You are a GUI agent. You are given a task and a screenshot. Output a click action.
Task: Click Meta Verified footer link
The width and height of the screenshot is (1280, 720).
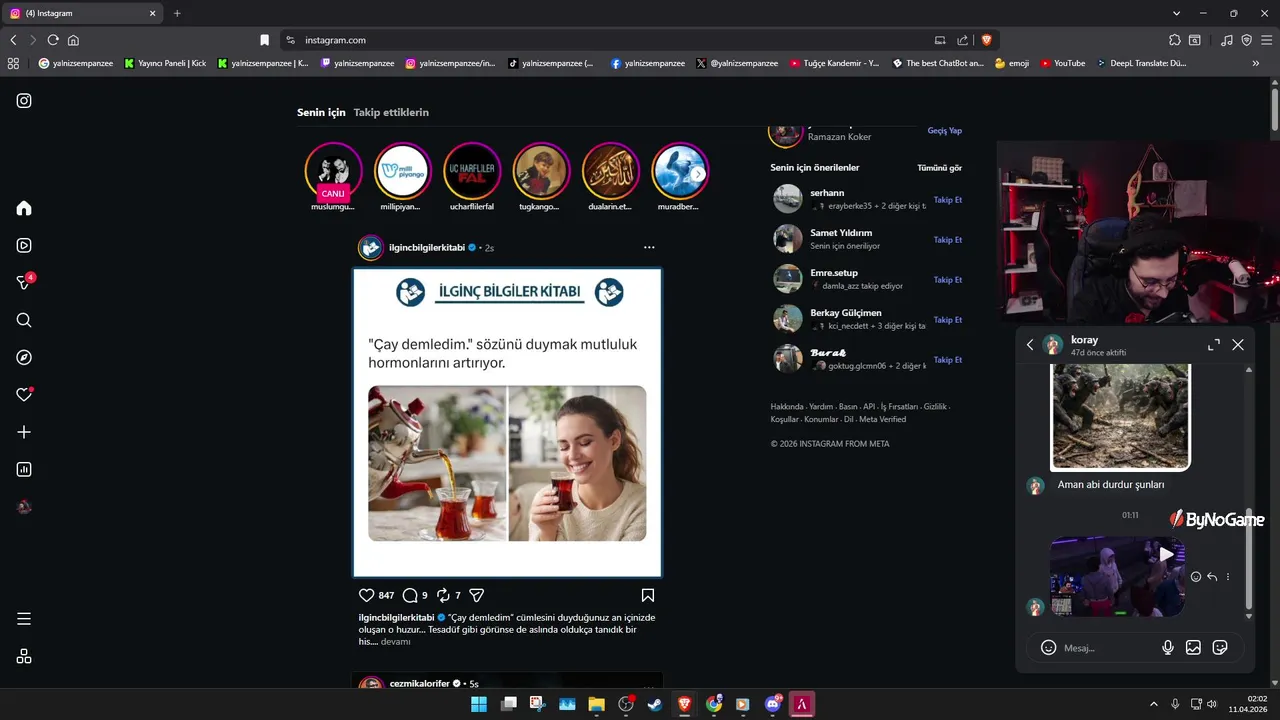tap(883, 419)
